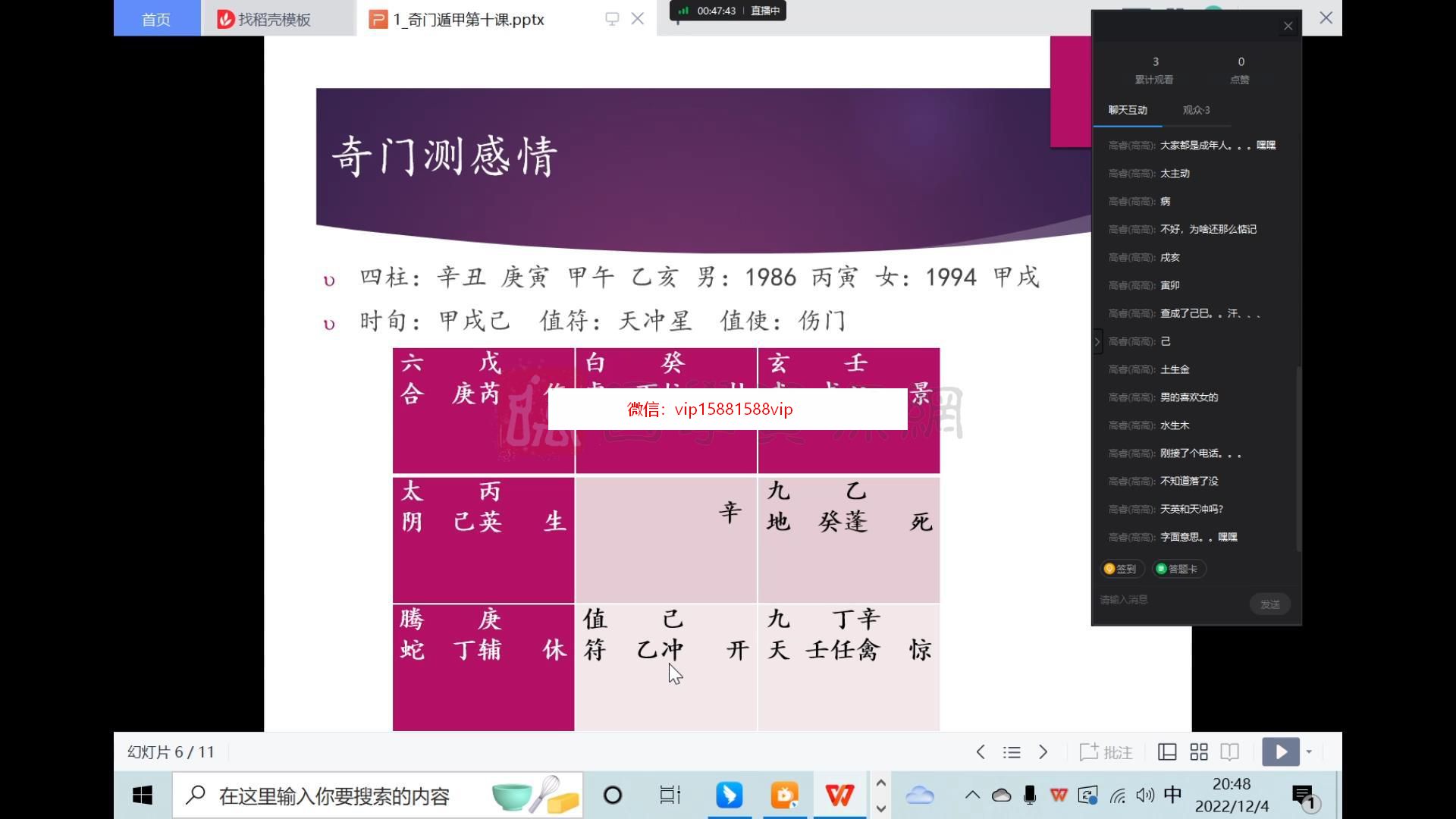Open the slide list navigator icon

[1012, 752]
